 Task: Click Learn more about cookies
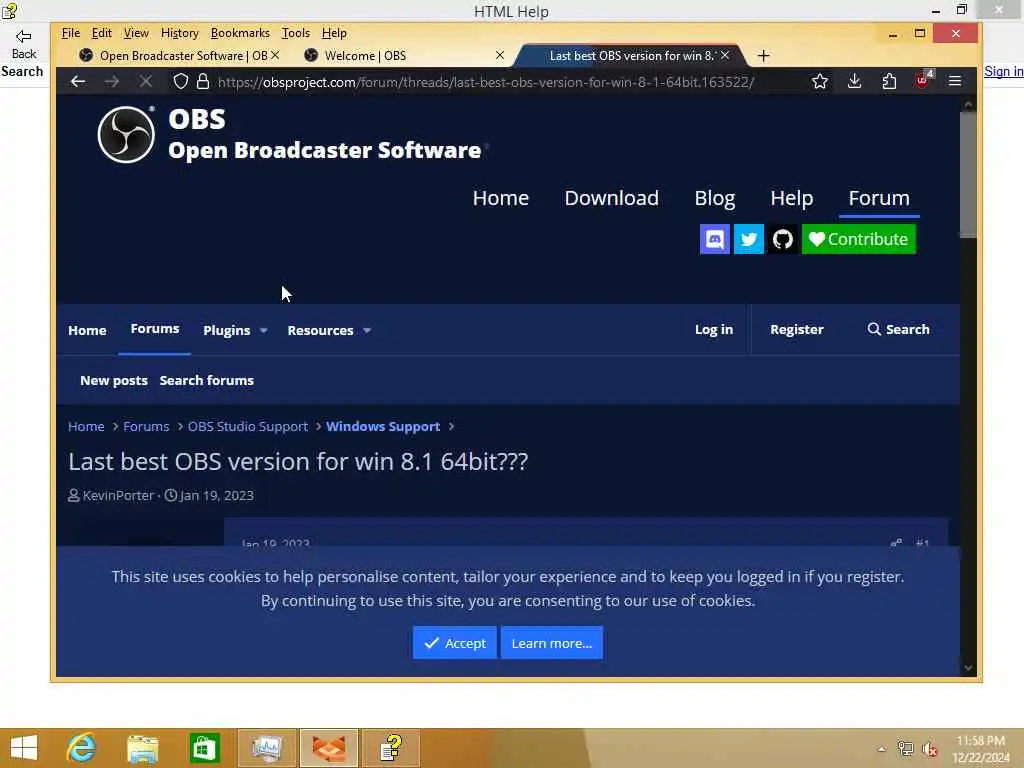click(x=552, y=643)
